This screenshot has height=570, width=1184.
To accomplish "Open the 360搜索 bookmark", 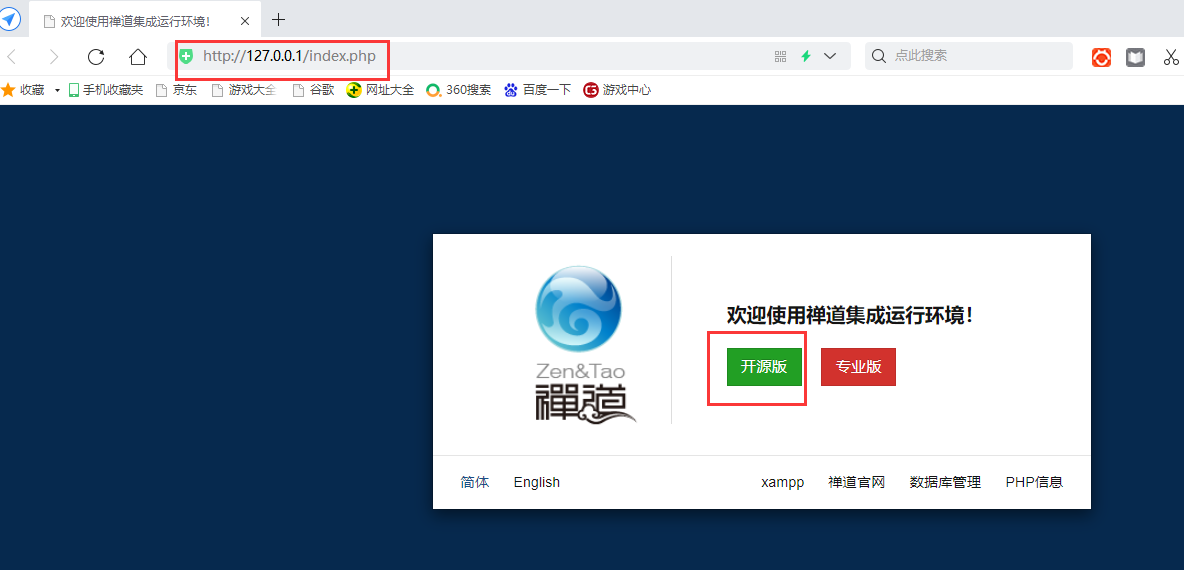I will [x=458, y=90].
